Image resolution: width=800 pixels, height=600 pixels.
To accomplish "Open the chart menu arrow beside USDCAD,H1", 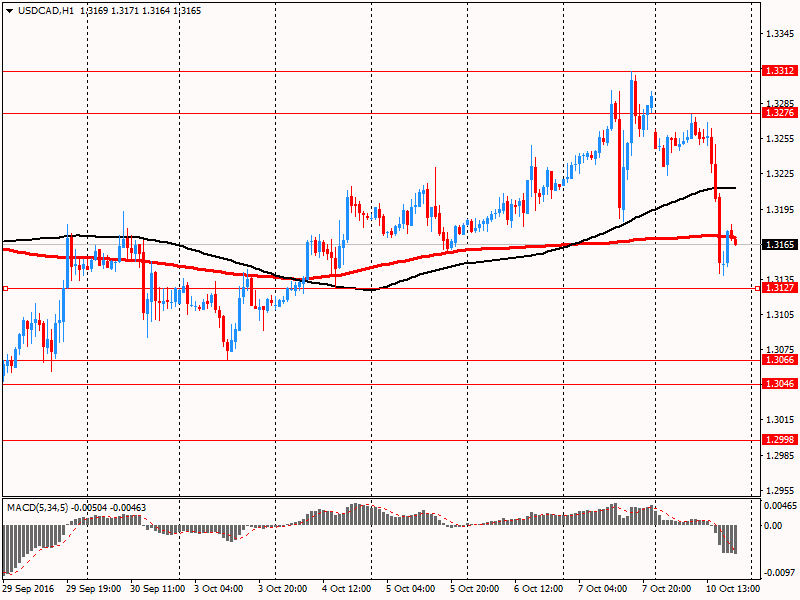I will pos(8,10).
